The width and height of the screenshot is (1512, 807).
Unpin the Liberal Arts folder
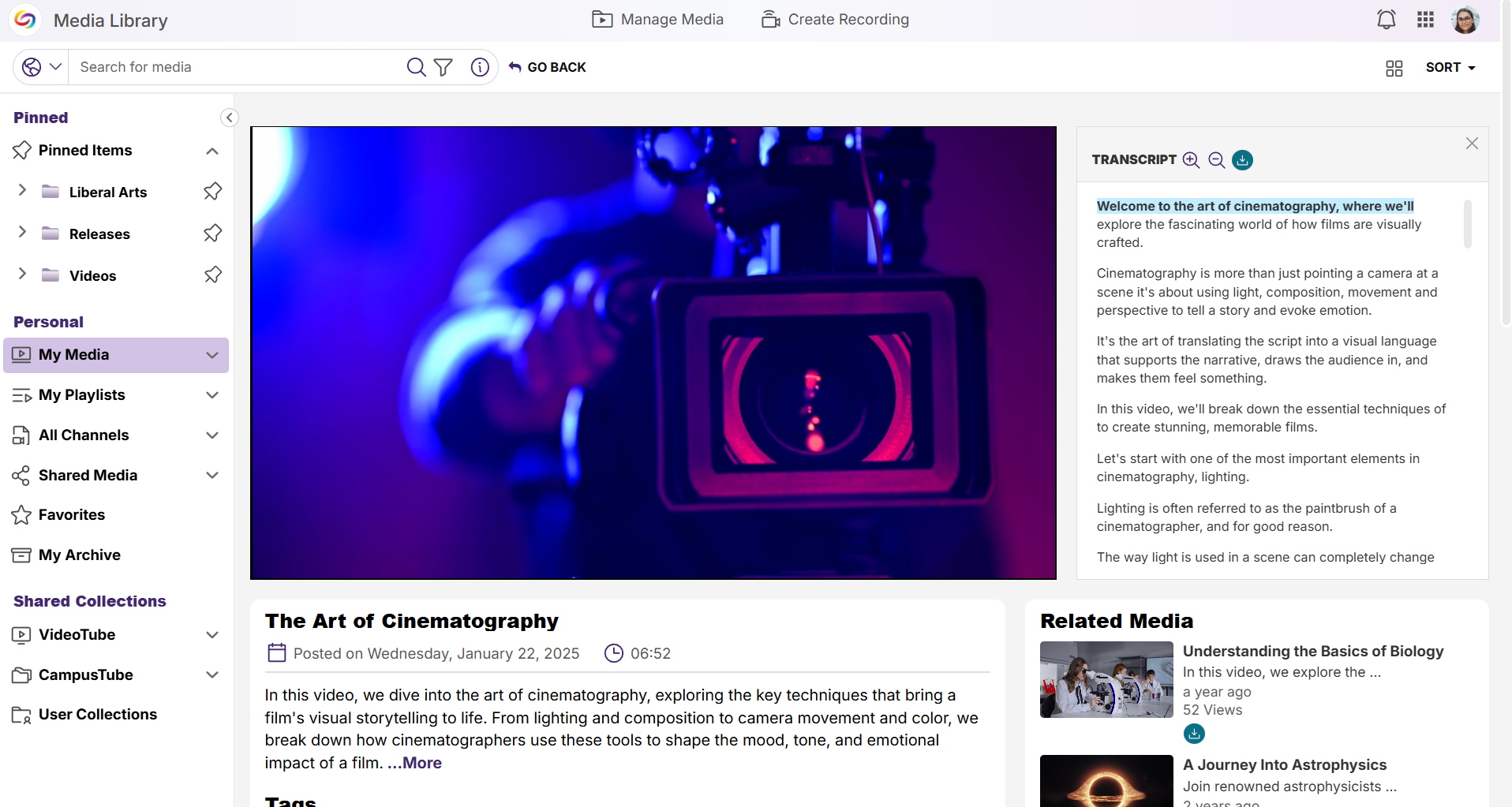click(212, 192)
